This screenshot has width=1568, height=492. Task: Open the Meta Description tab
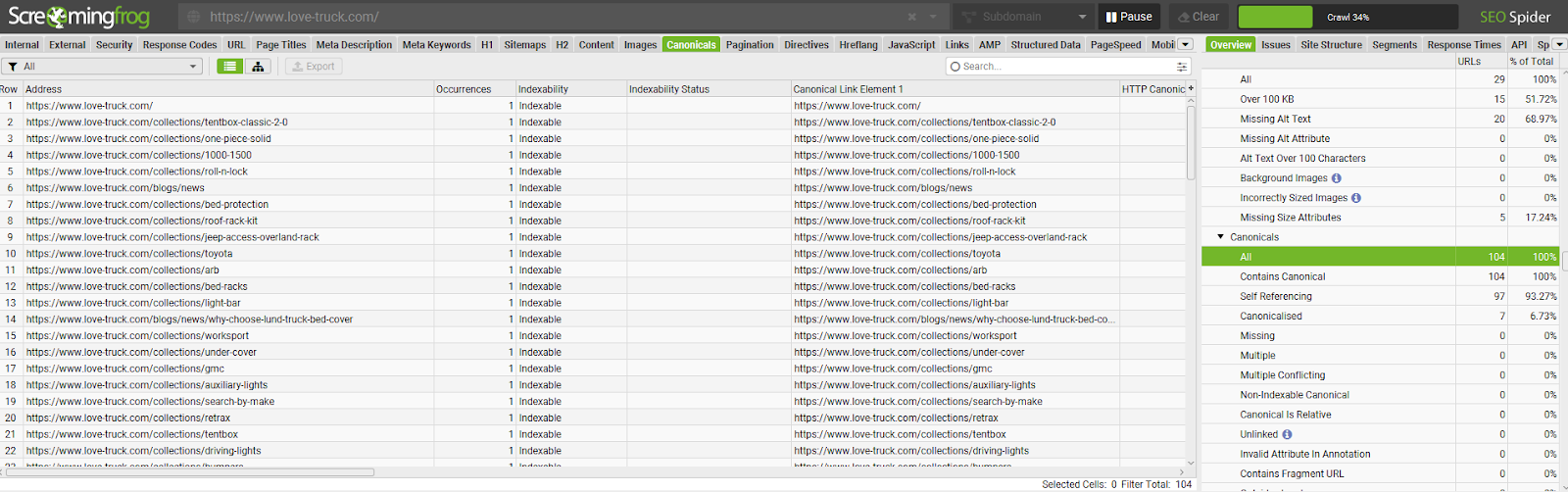[x=354, y=45]
